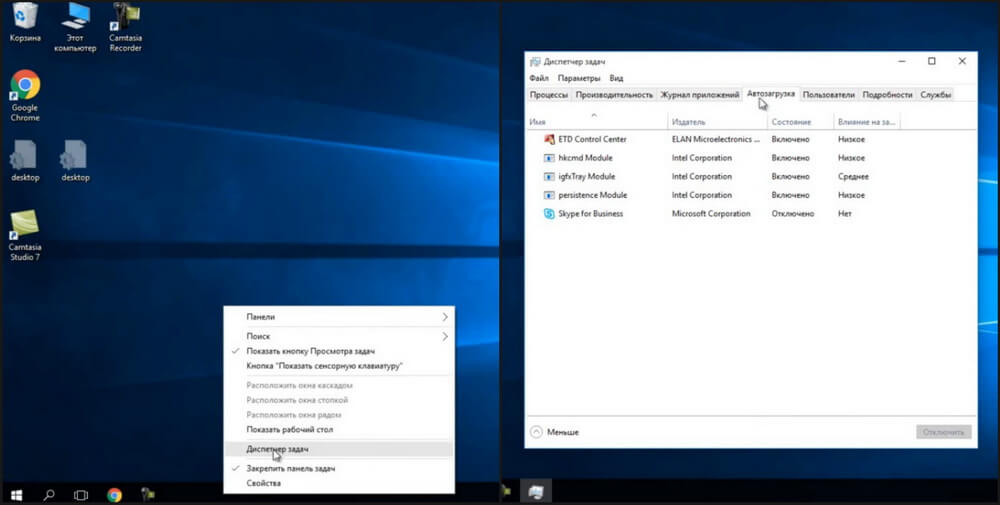The height and width of the screenshot is (505, 1000).
Task: Select the Автозагрузка tab
Action: pyautogui.click(x=770, y=94)
